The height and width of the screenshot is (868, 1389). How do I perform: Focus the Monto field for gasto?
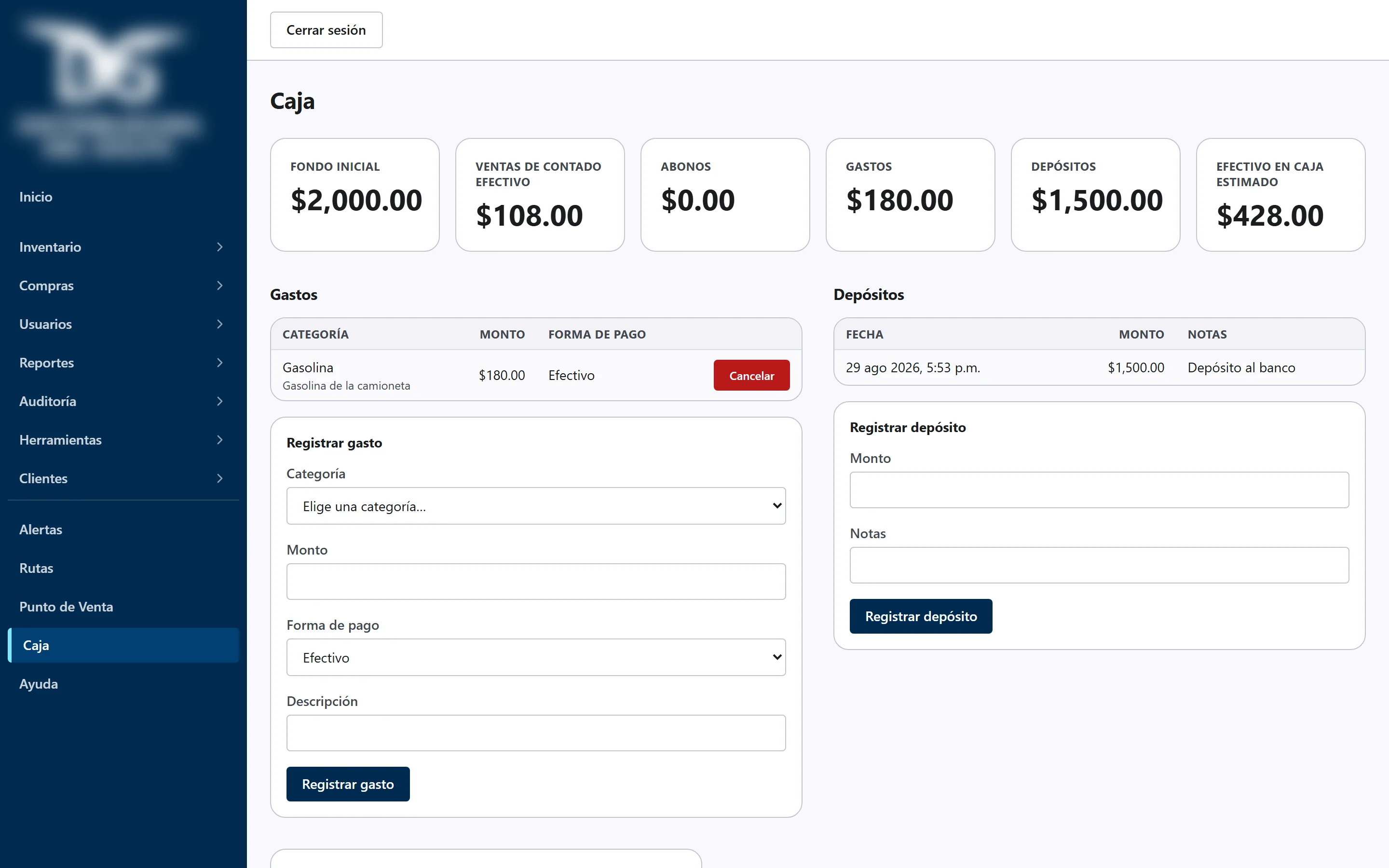[x=535, y=582]
